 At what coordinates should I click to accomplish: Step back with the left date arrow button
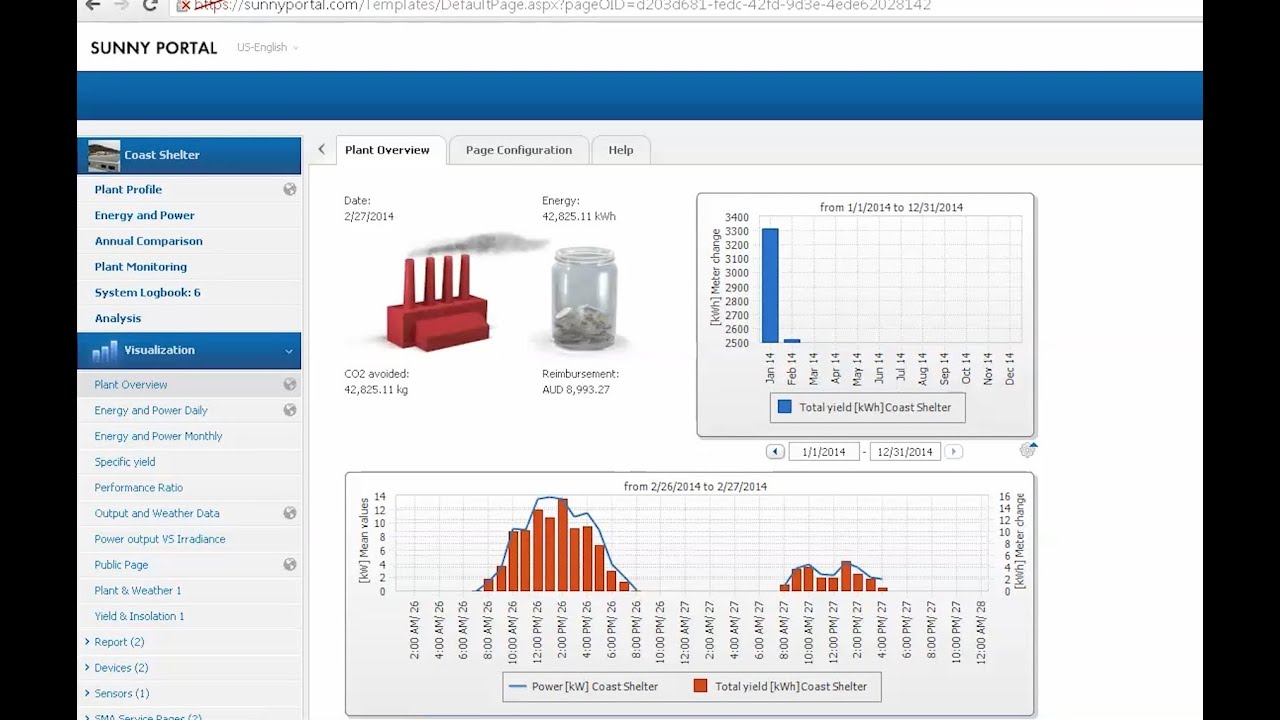pyautogui.click(x=775, y=451)
